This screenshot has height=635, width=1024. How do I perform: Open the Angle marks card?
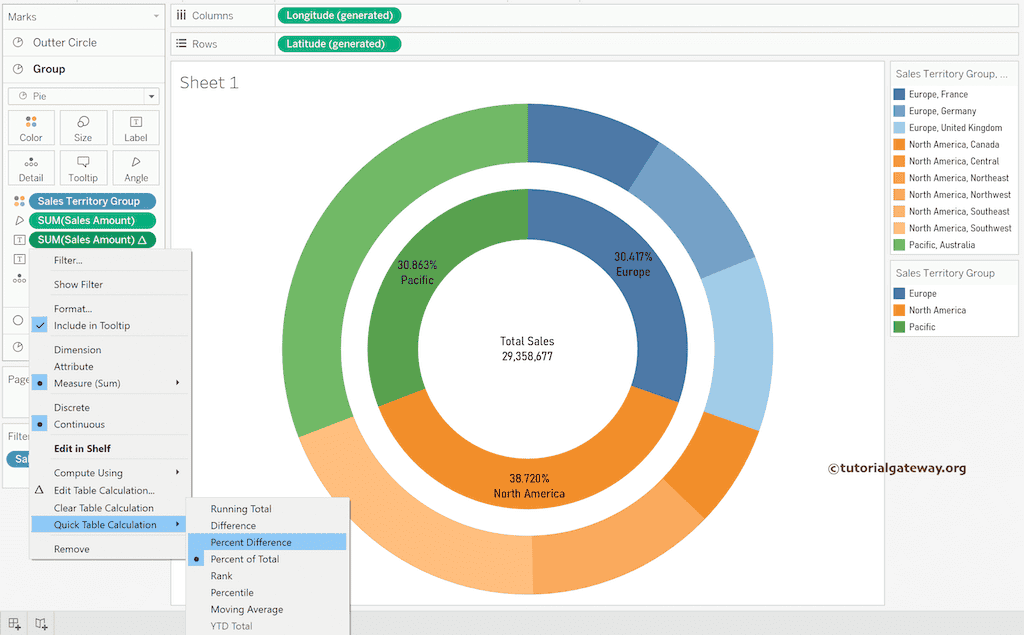tap(136, 168)
